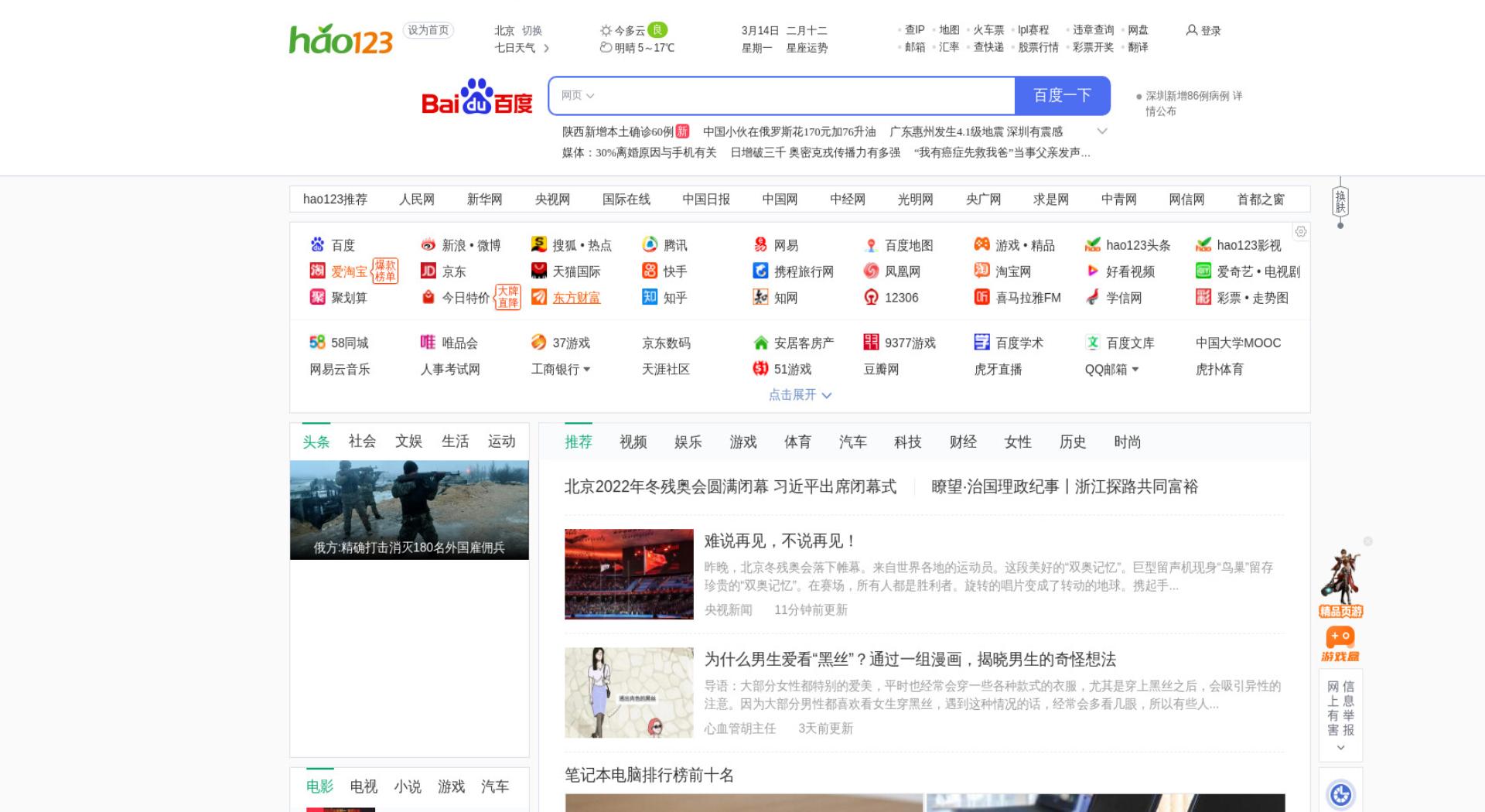This screenshot has width=1485, height=812.
Task: Click the 设为首页 button
Action: (x=428, y=30)
